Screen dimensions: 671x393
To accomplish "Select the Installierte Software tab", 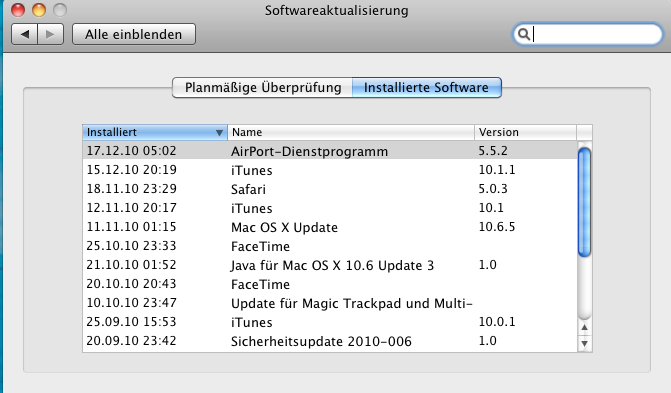I will pyautogui.click(x=426, y=88).
